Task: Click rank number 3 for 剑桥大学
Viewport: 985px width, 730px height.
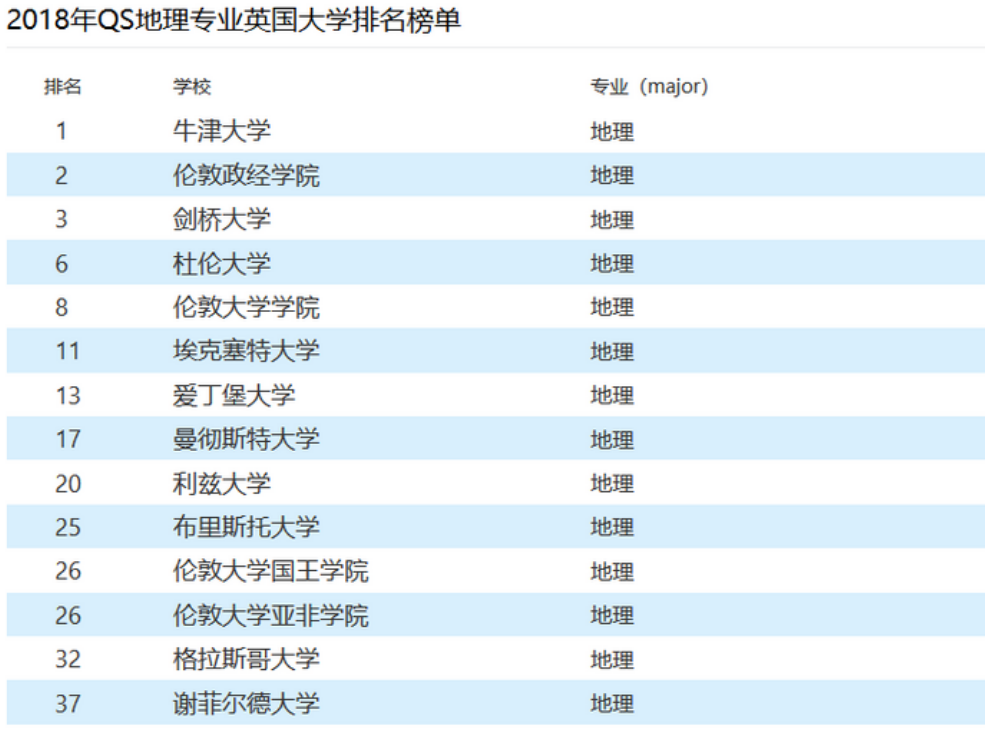Action: [61, 219]
